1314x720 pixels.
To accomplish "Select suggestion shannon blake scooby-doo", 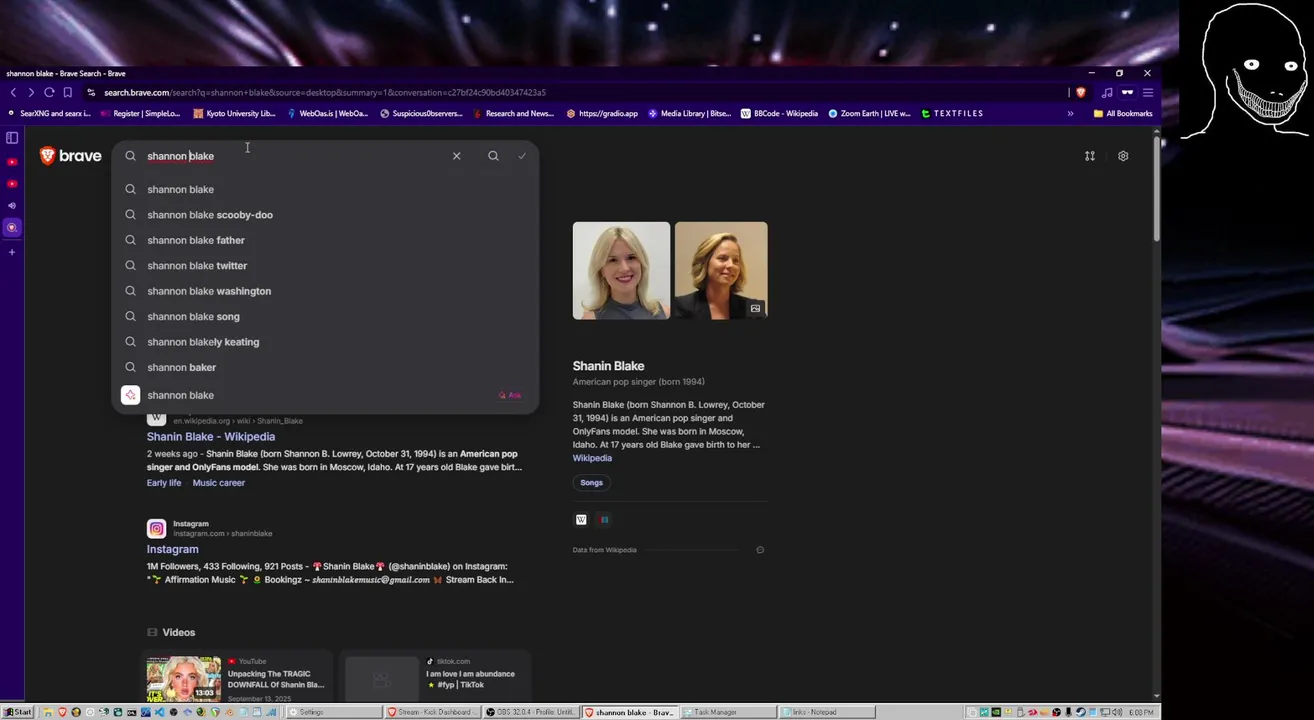I will pyautogui.click(x=325, y=215).
